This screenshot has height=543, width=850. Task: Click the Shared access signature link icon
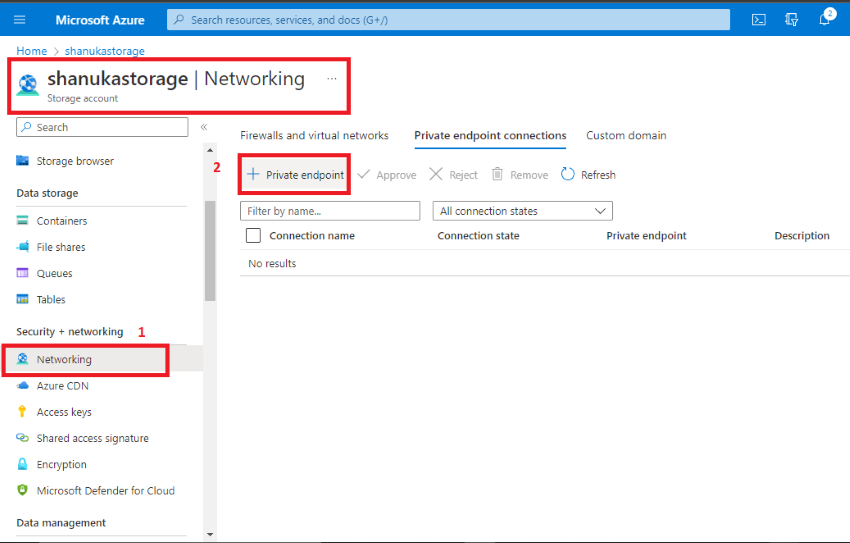click(x=22, y=437)
